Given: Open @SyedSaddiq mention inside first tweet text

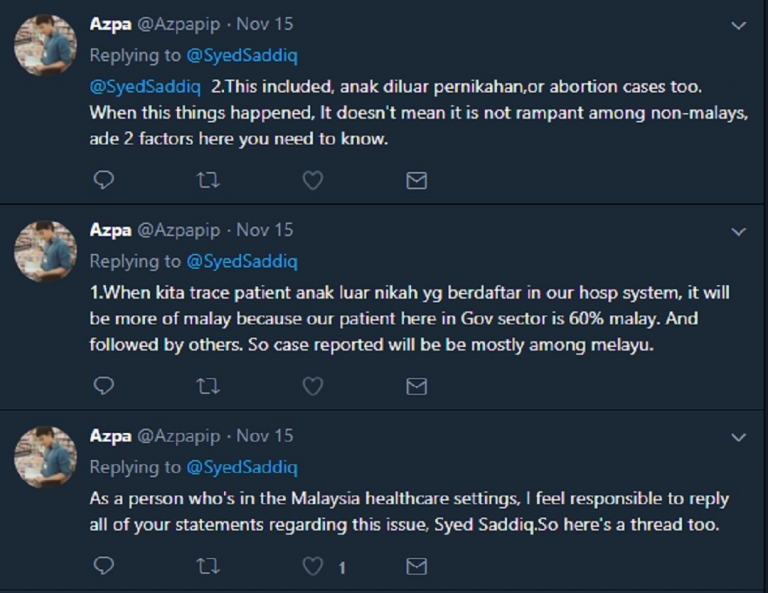Looking at the screenshot, I should tap(145, 87).
